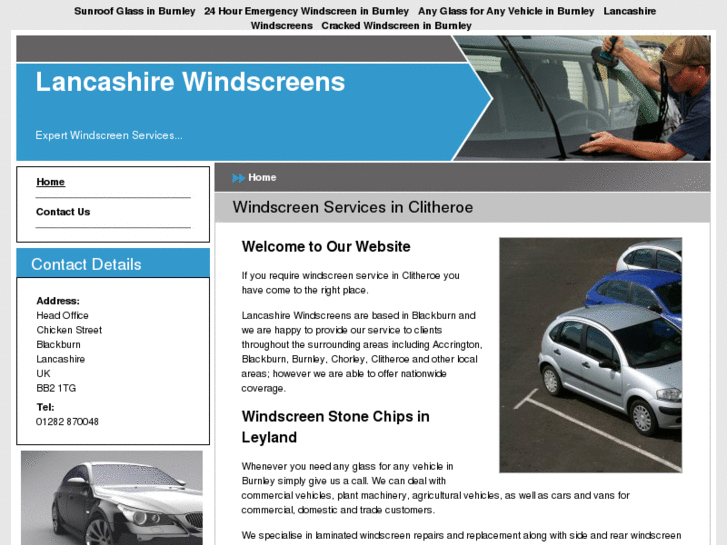This screenshot has height=545, width=727.
Task: Click the Windscreen Stone Chips in Leyland heading
Action: pos(336,427)
